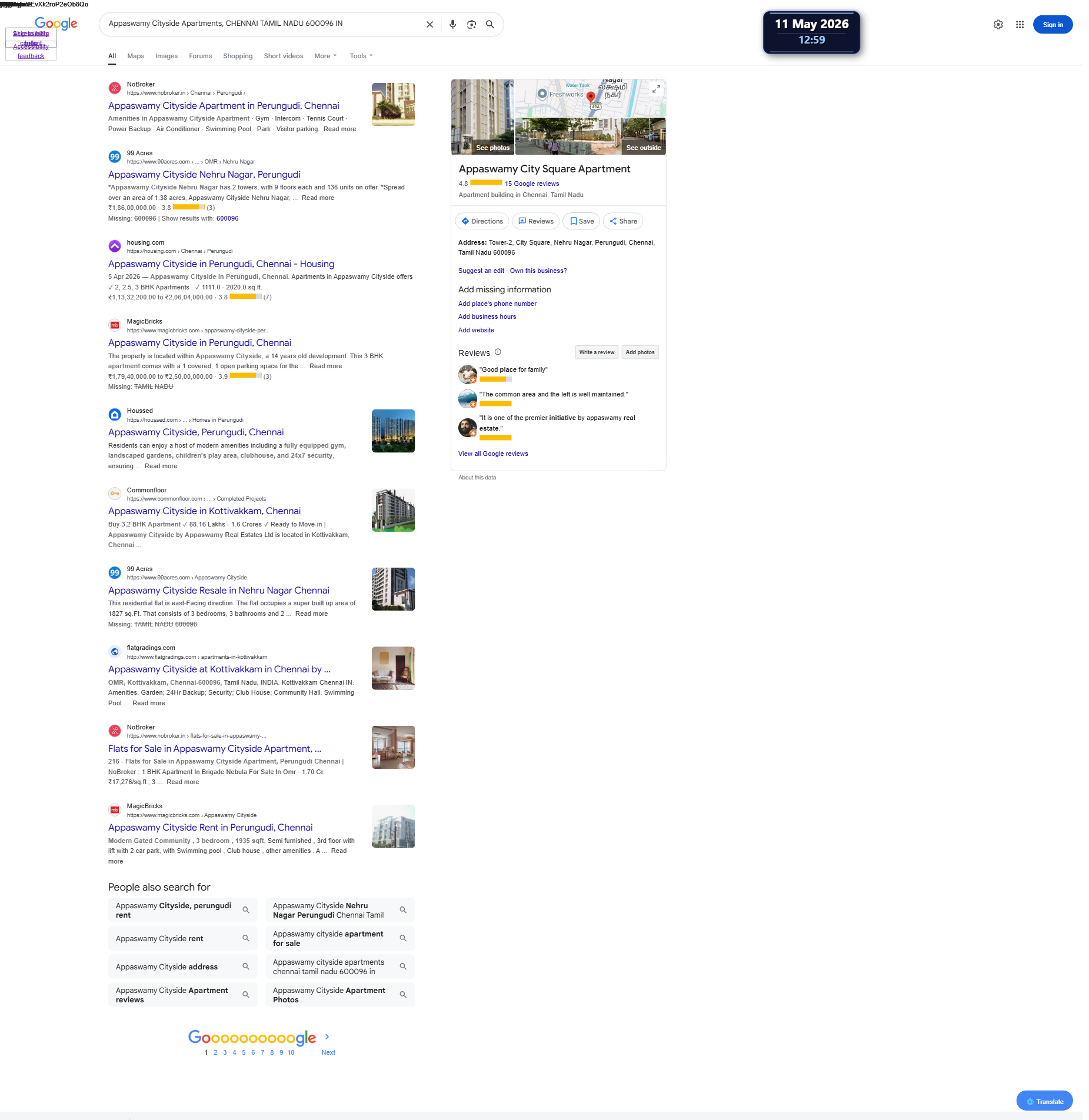Share the Appaswamy City Square listing
This screenshot has height=1120, width=1089.
click(623, 221)
